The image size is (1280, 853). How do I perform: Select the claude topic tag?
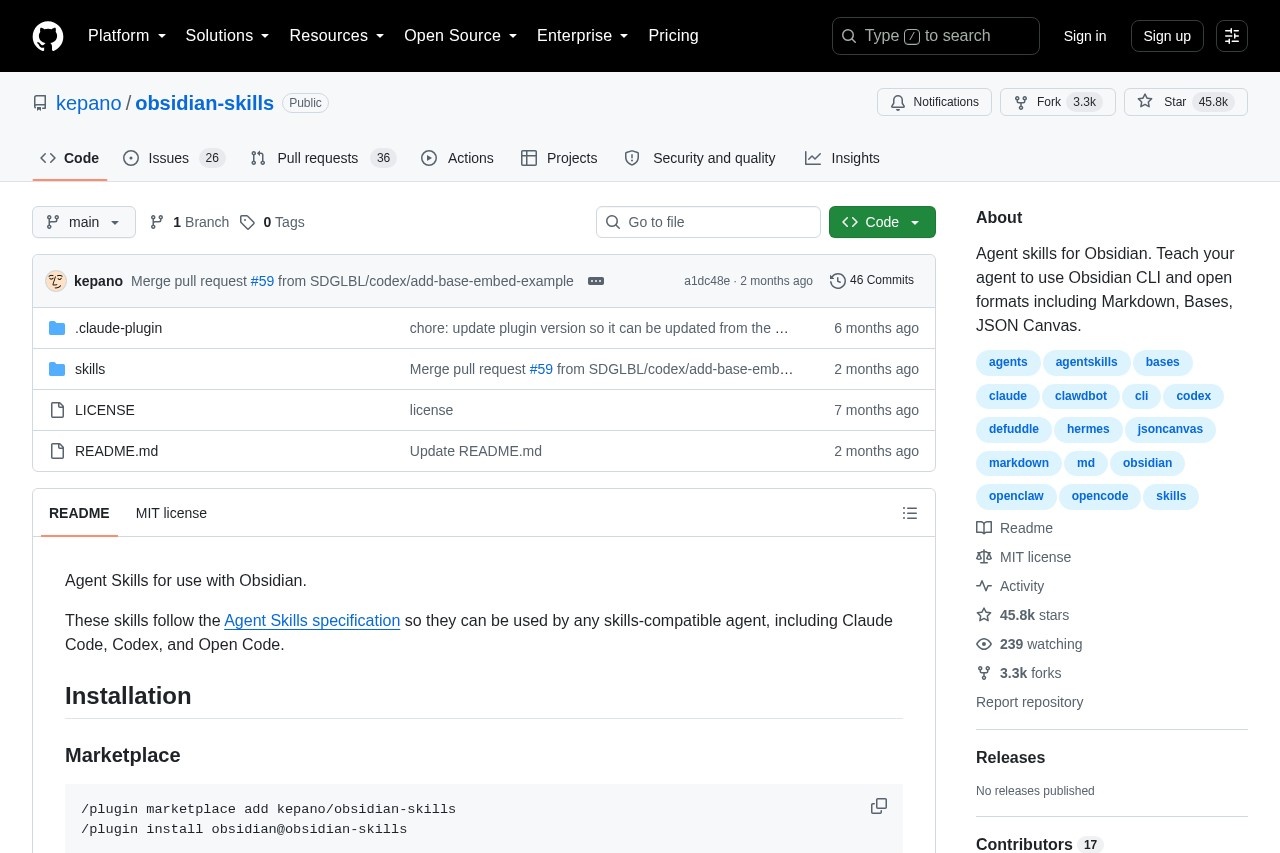1008,396
